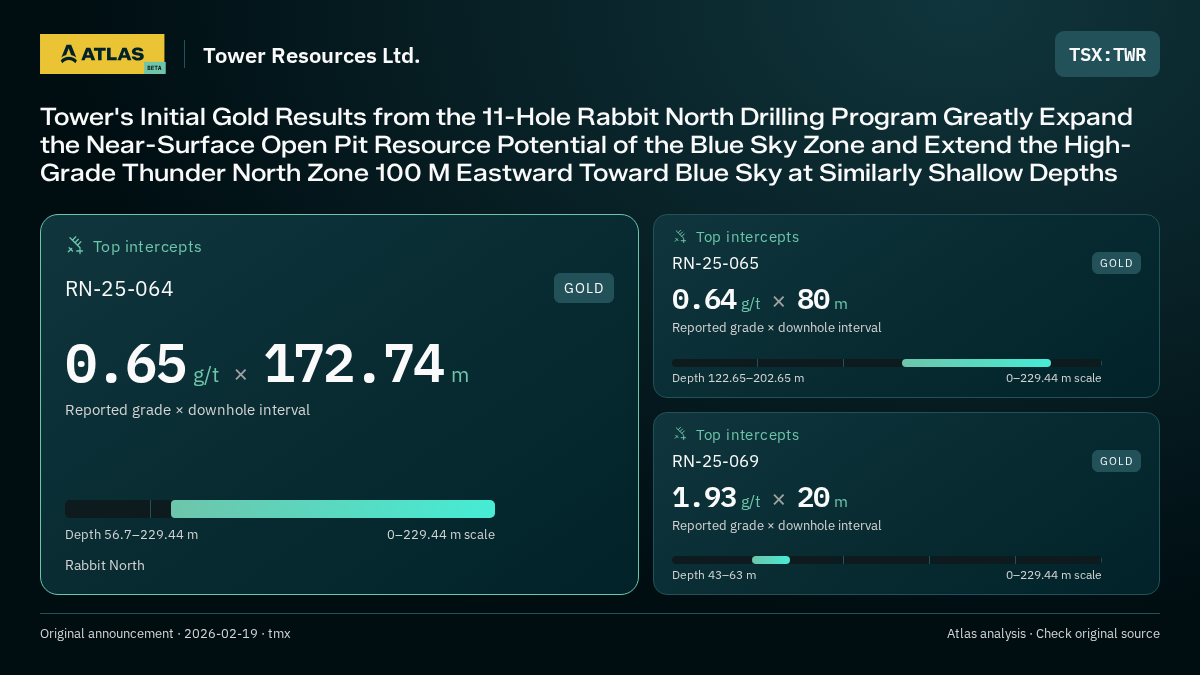The height and width of the screenshot is (675, 1200).
Task: Click the headline about Rabbit North drilling
Action: (x=588, y=144)
